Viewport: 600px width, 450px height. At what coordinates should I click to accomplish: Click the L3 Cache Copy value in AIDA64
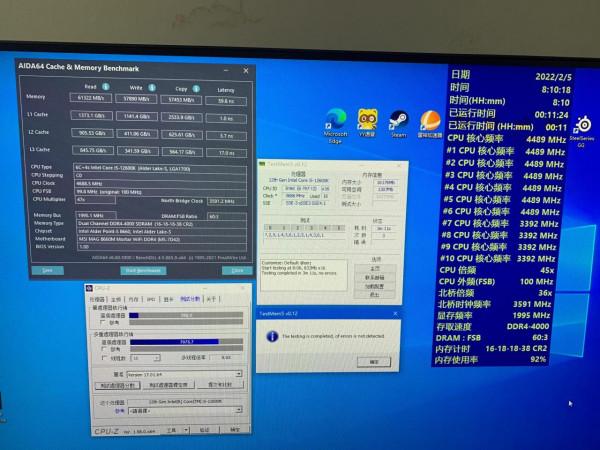[x=182, y=152]
